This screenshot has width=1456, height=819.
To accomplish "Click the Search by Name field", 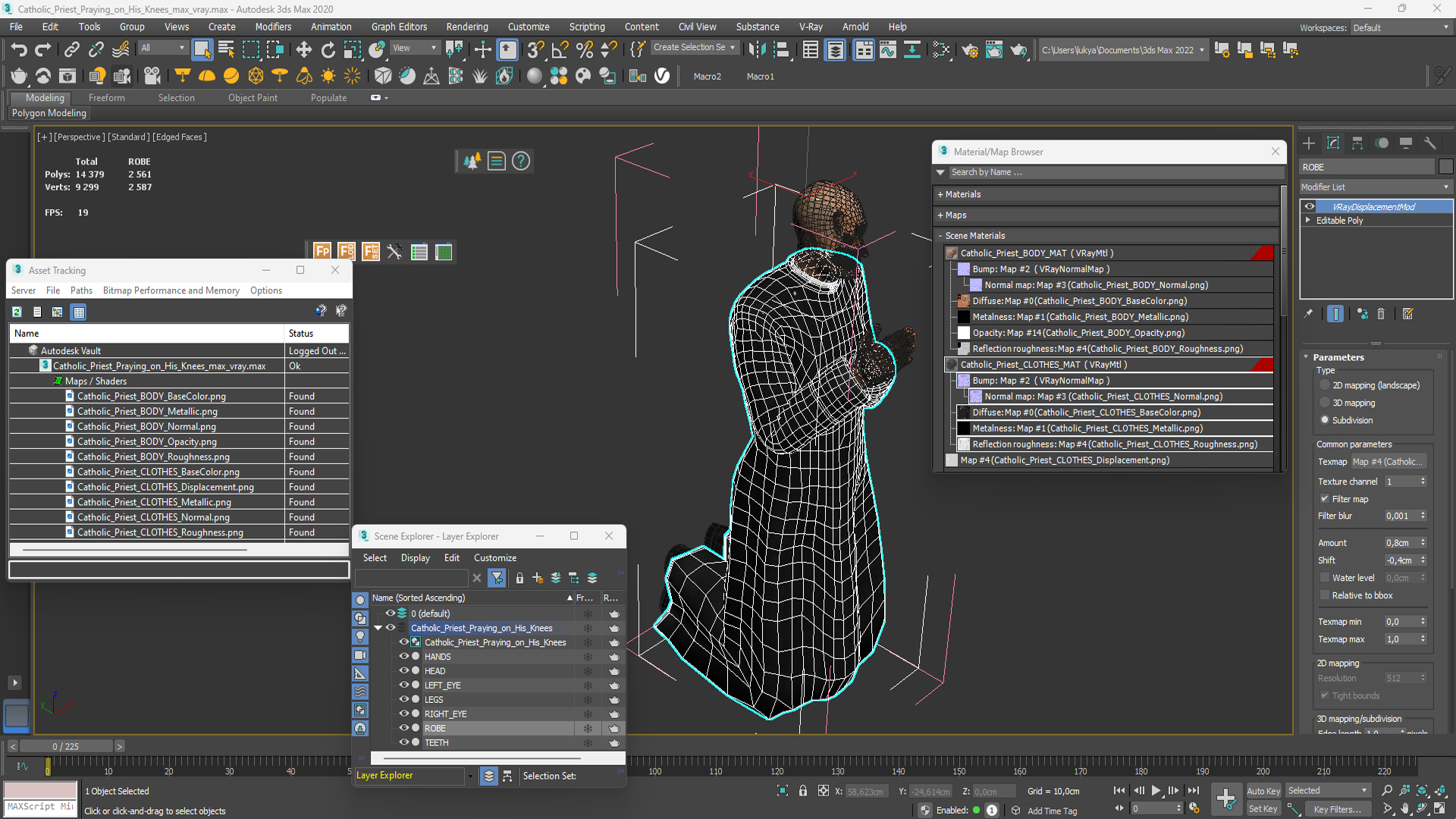I will click(x=1112, y=172).
